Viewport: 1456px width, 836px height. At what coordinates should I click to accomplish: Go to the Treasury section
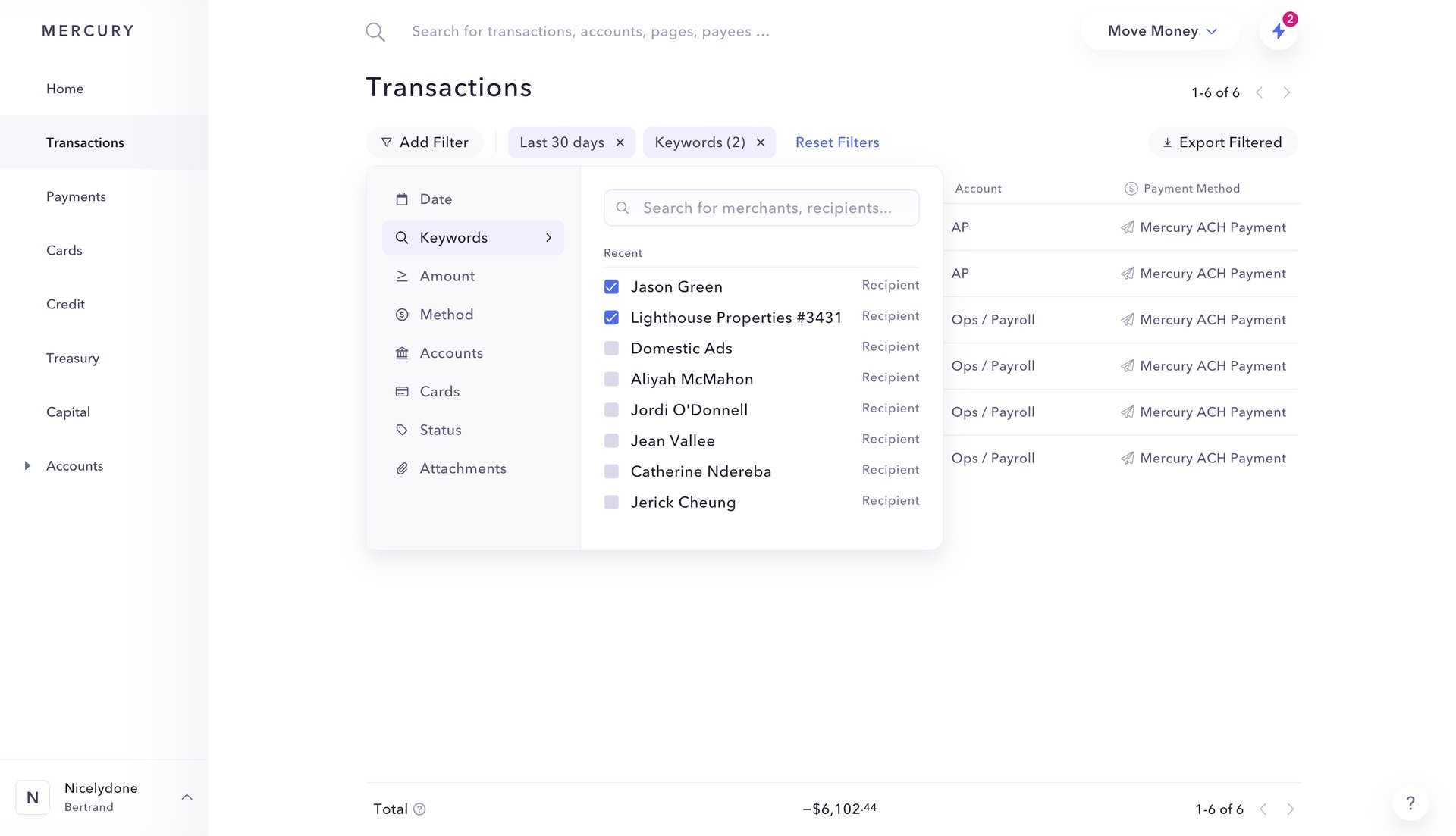(73, 358)
